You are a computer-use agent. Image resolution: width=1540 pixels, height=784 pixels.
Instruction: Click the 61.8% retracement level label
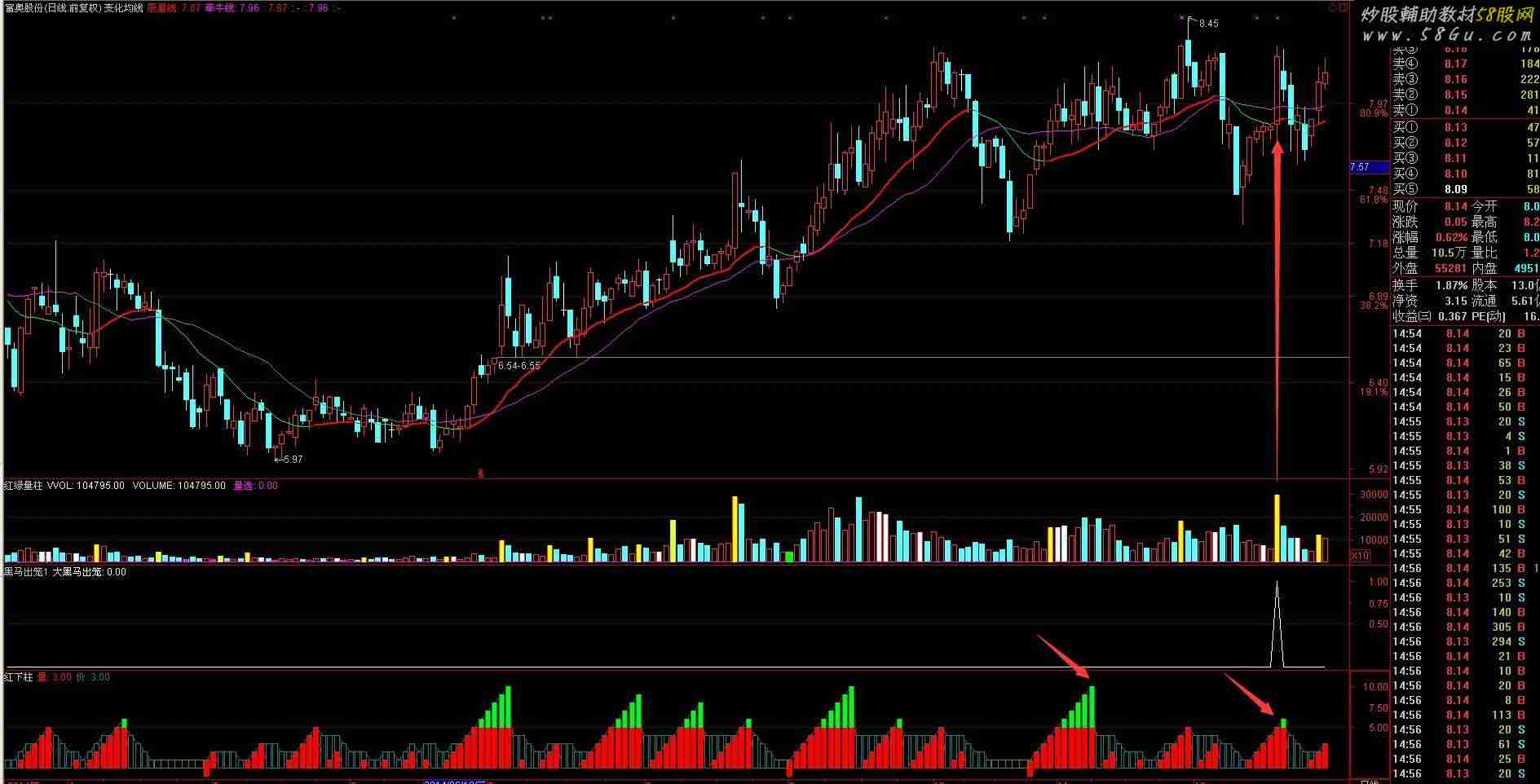pyautogui.click(x=1374, y=200)
